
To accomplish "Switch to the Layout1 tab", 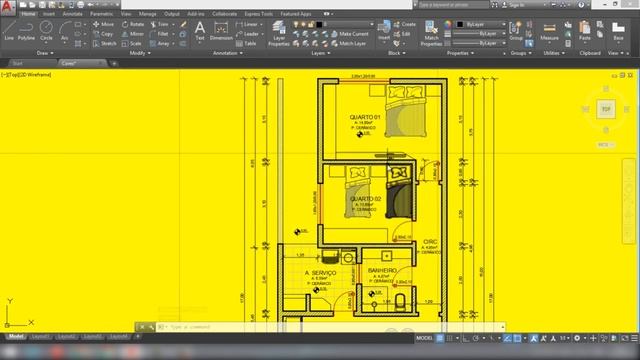I will point(41,337).
